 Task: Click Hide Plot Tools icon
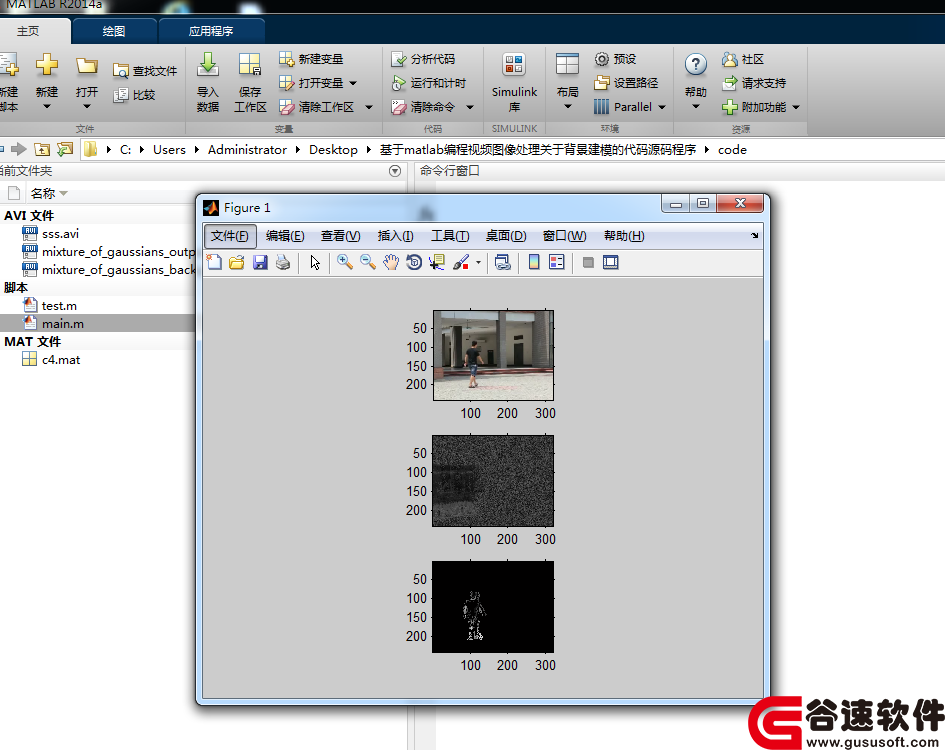[x=588, y=262]
